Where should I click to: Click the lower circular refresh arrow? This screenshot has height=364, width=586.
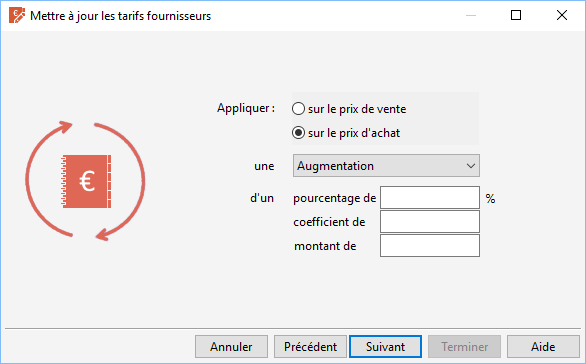(x=120, y=182)
